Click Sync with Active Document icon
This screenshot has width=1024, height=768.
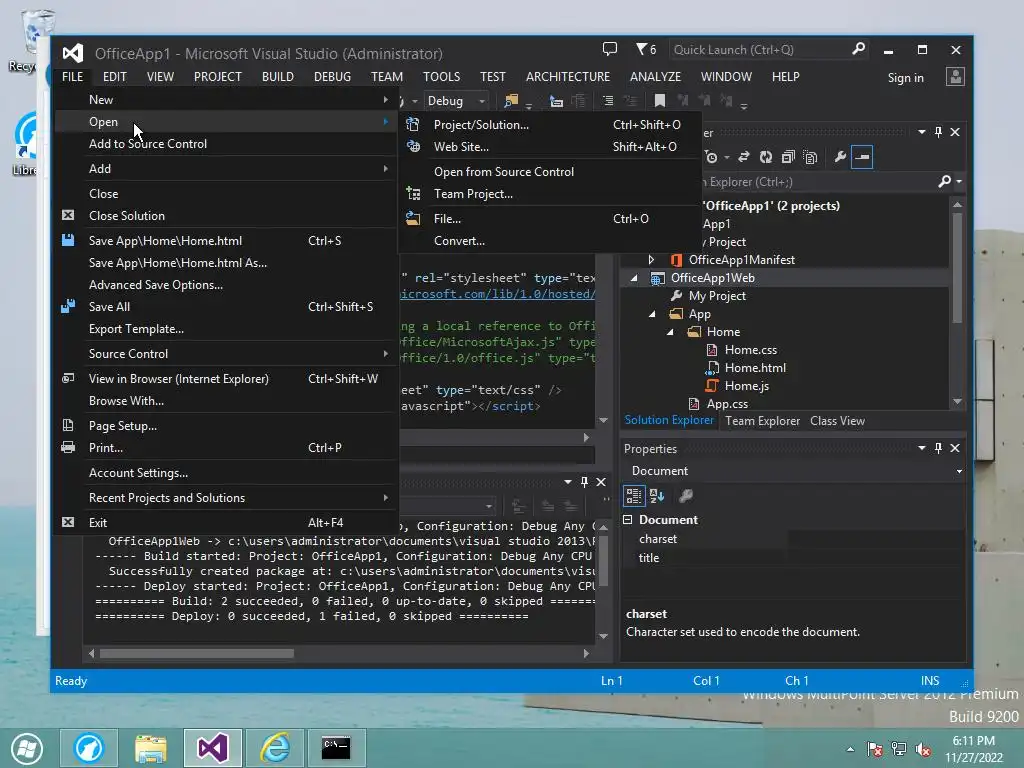pyautogui.click(x=744, y=157)
